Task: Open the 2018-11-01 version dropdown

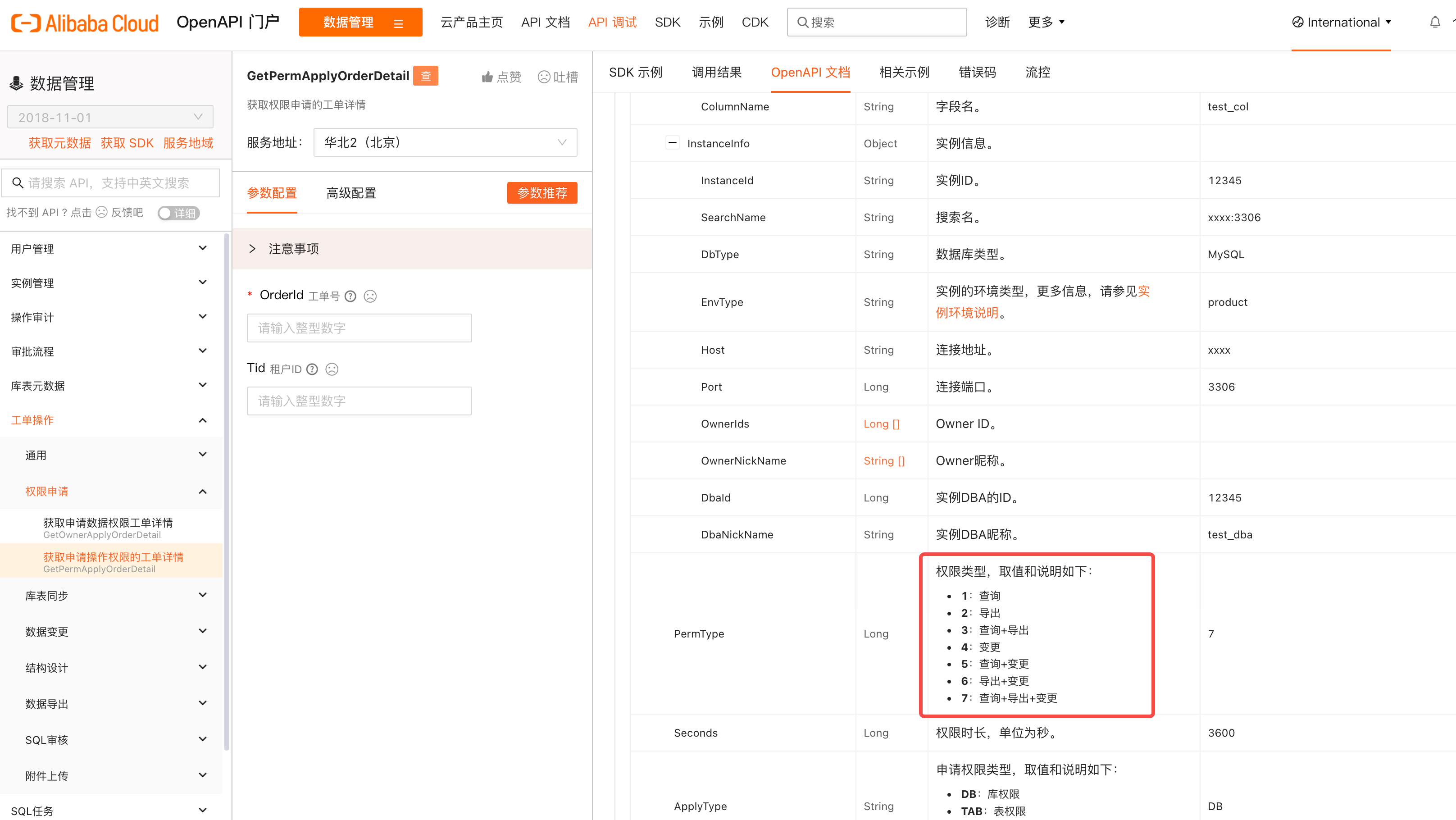Action: [110, 117]
